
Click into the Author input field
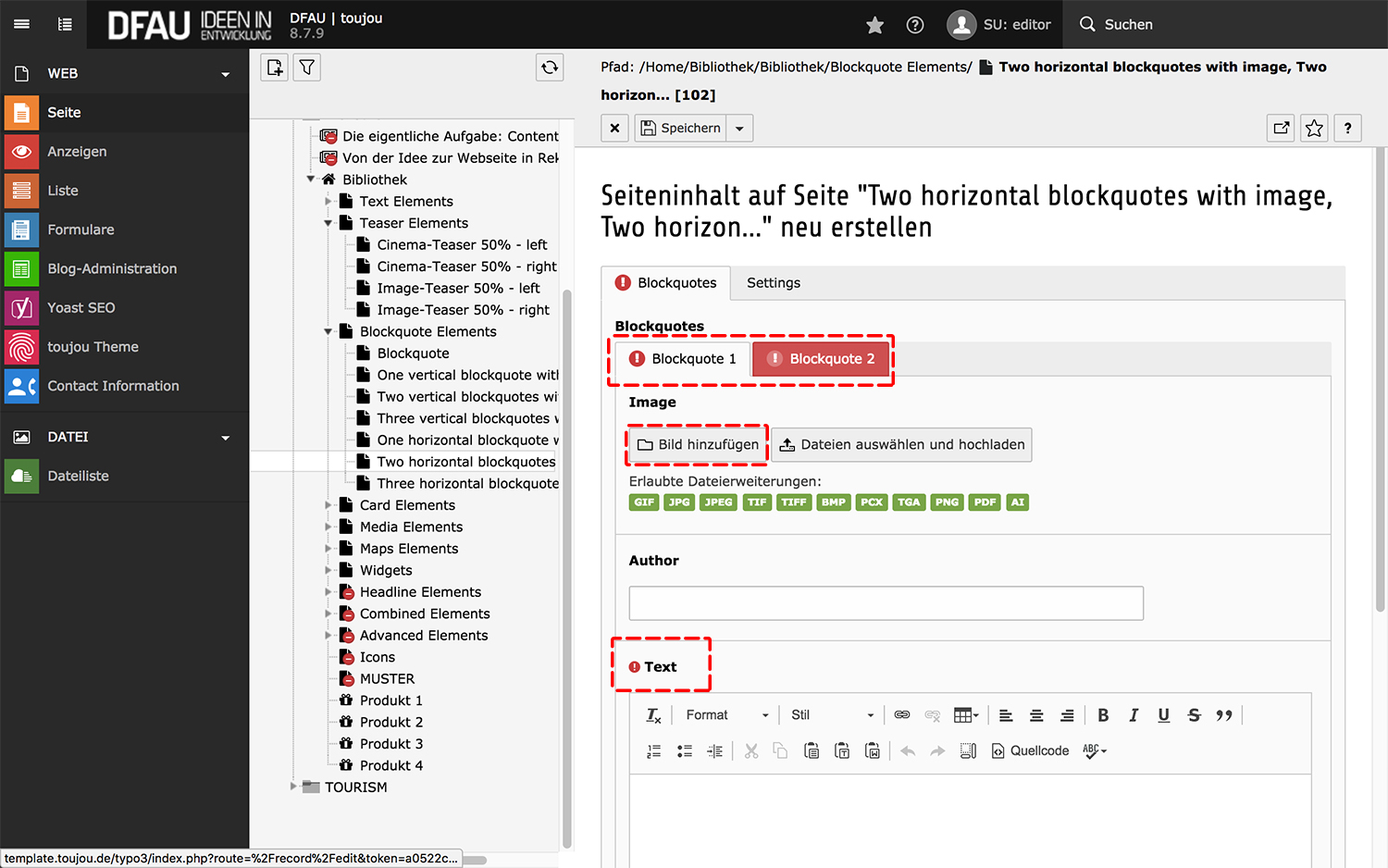pyautogui.click(x=886, y=603)
